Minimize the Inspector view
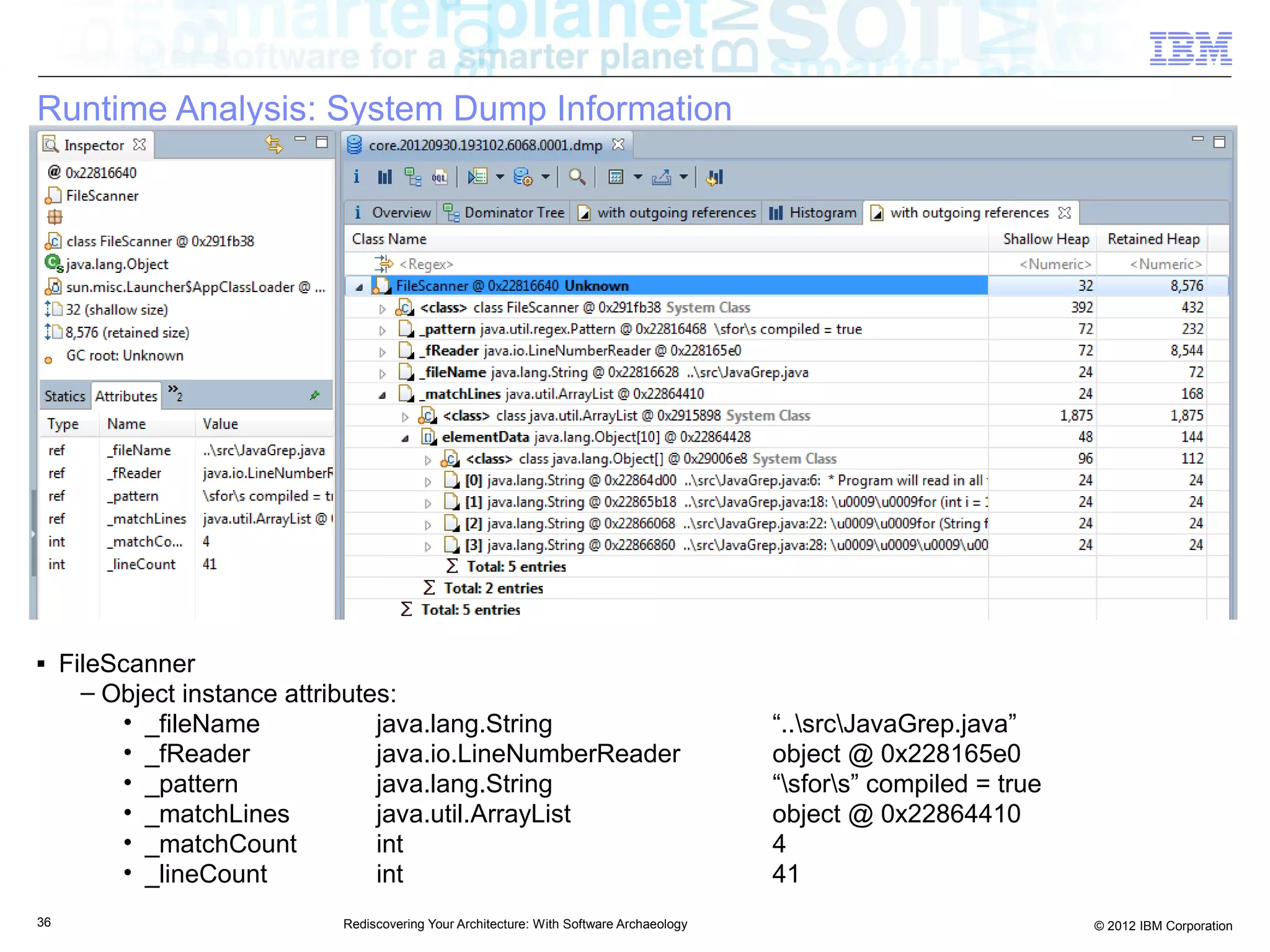 click(x=300, y=140)
